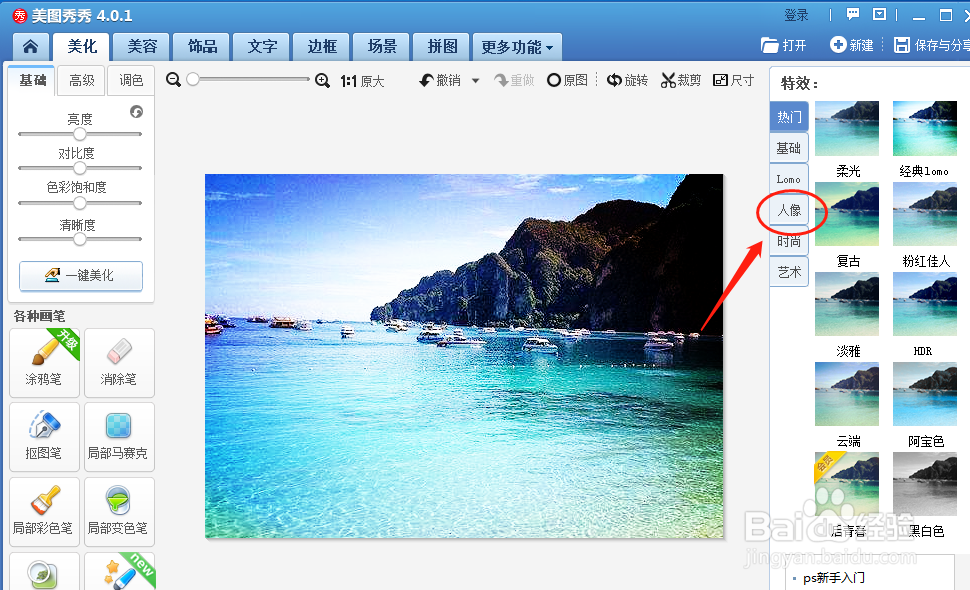This screenshot has width=970, height=590.
Task: Select the 人像 effects category
Action: (789, 210)
